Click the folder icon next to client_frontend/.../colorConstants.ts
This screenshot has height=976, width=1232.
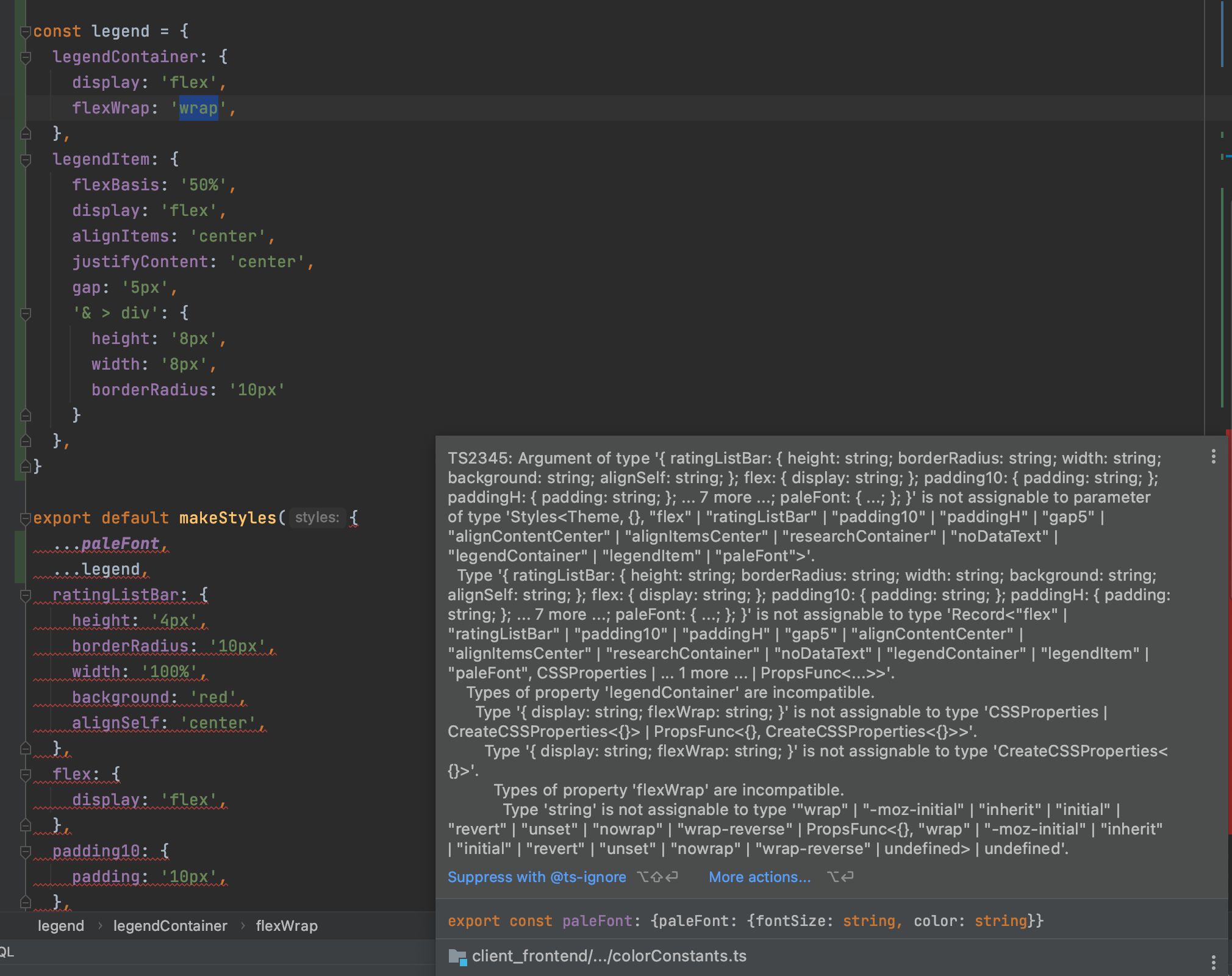click(456, 956)
